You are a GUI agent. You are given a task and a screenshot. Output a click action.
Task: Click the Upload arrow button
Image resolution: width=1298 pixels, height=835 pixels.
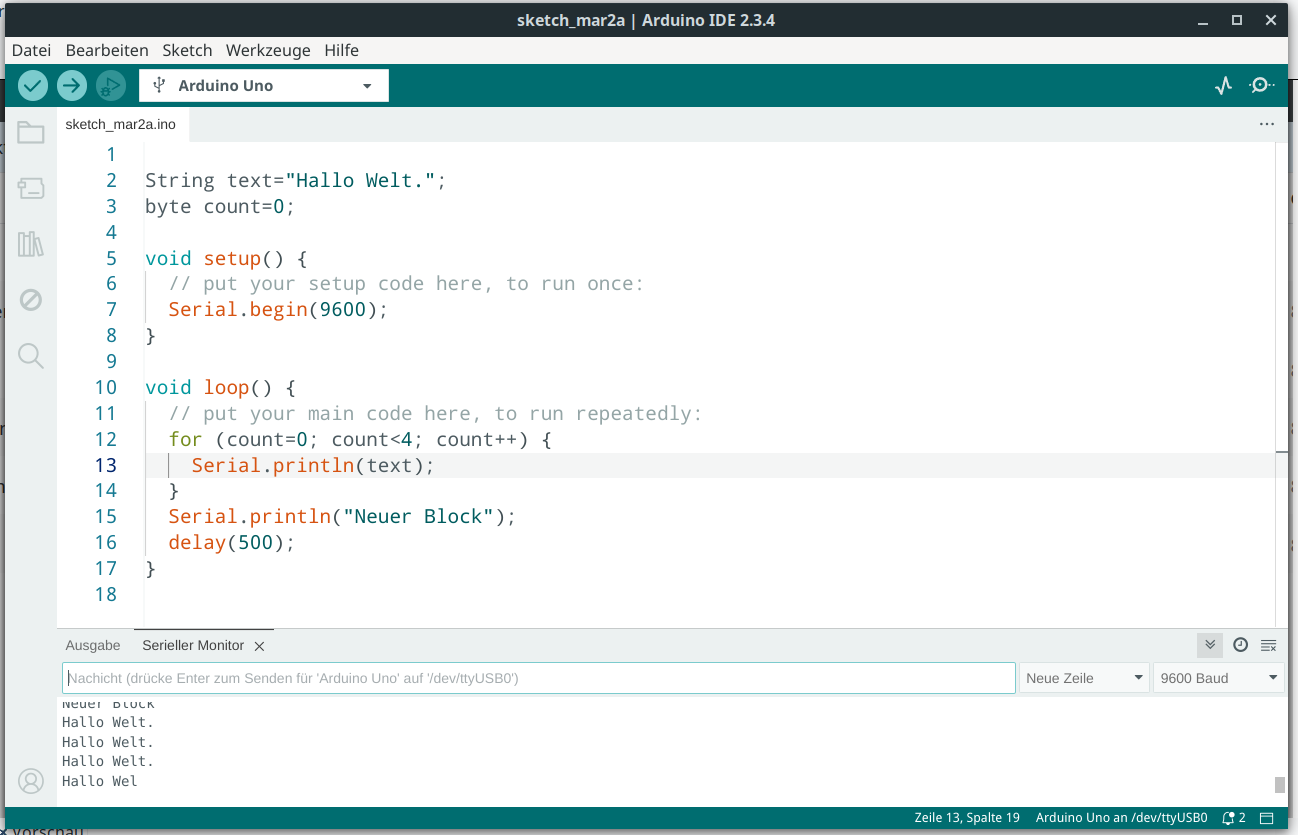pos(72,86)
